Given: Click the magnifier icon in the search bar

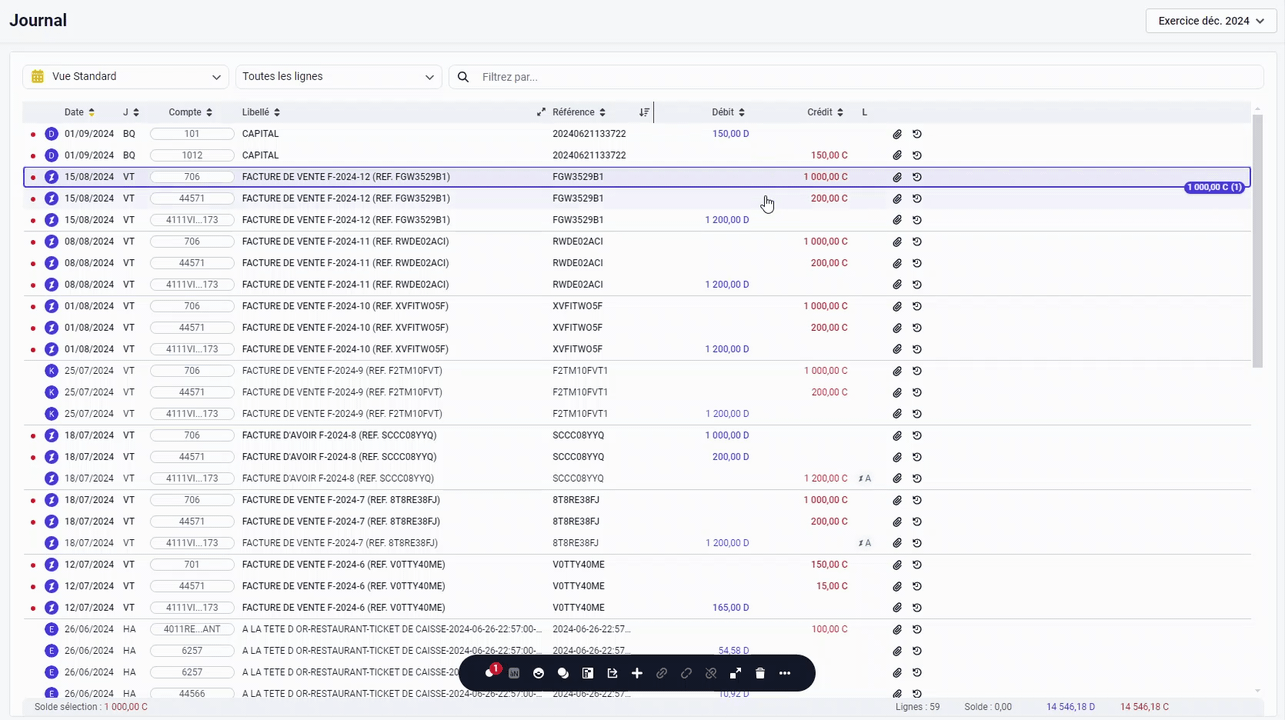Looking at the screenshot, I should (462, 76).
